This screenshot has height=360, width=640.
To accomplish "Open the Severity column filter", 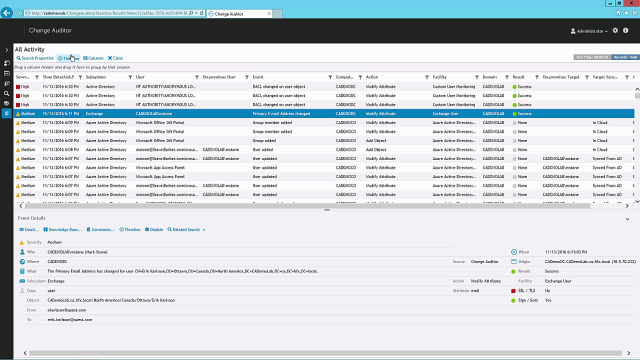I will click(37, 77).
